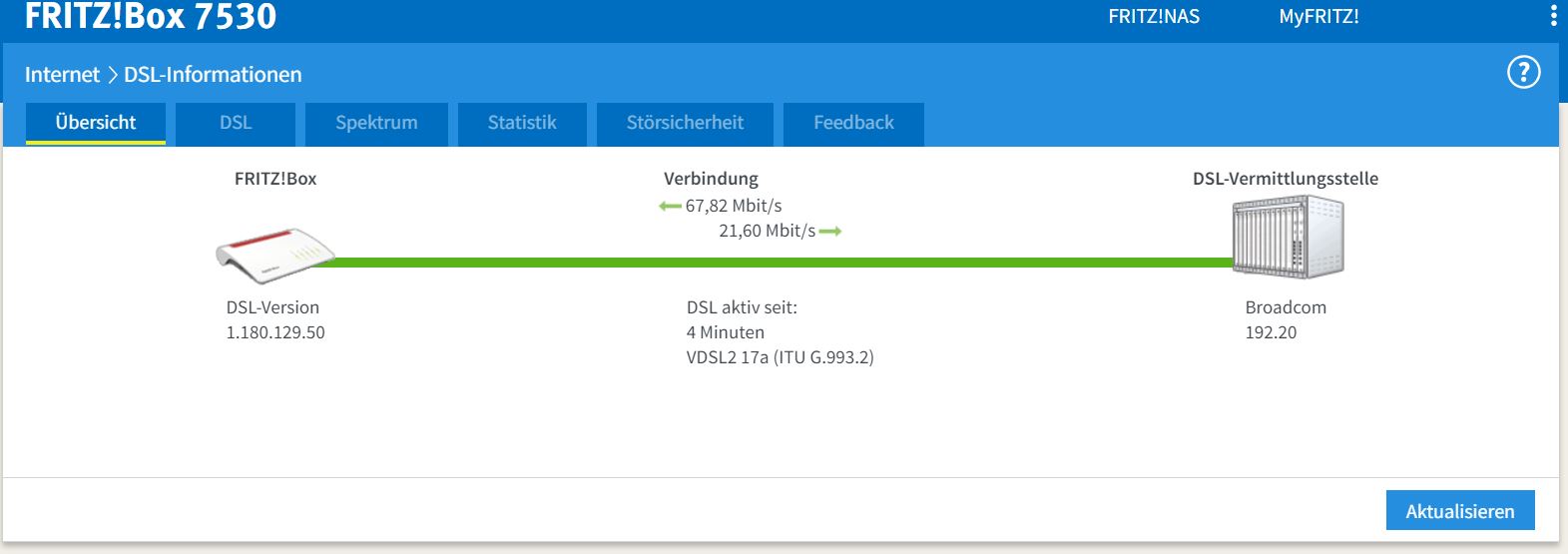This screenshot has height=554, width=1568.
Task: Select the VDSL2 17a (ITU G.993.2) text
Action: tap(780, 357)
